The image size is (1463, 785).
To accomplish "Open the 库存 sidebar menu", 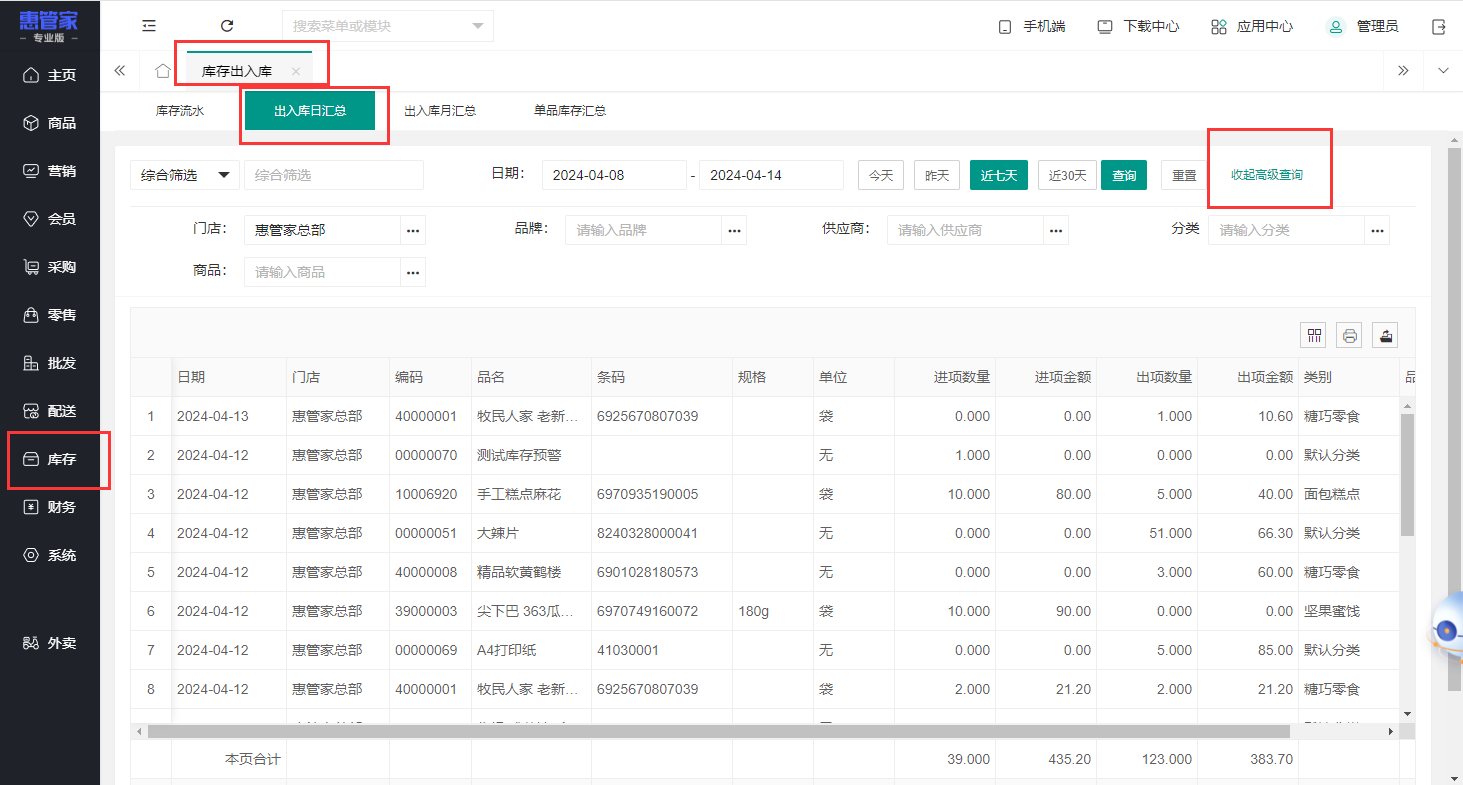I will [50, 459].
